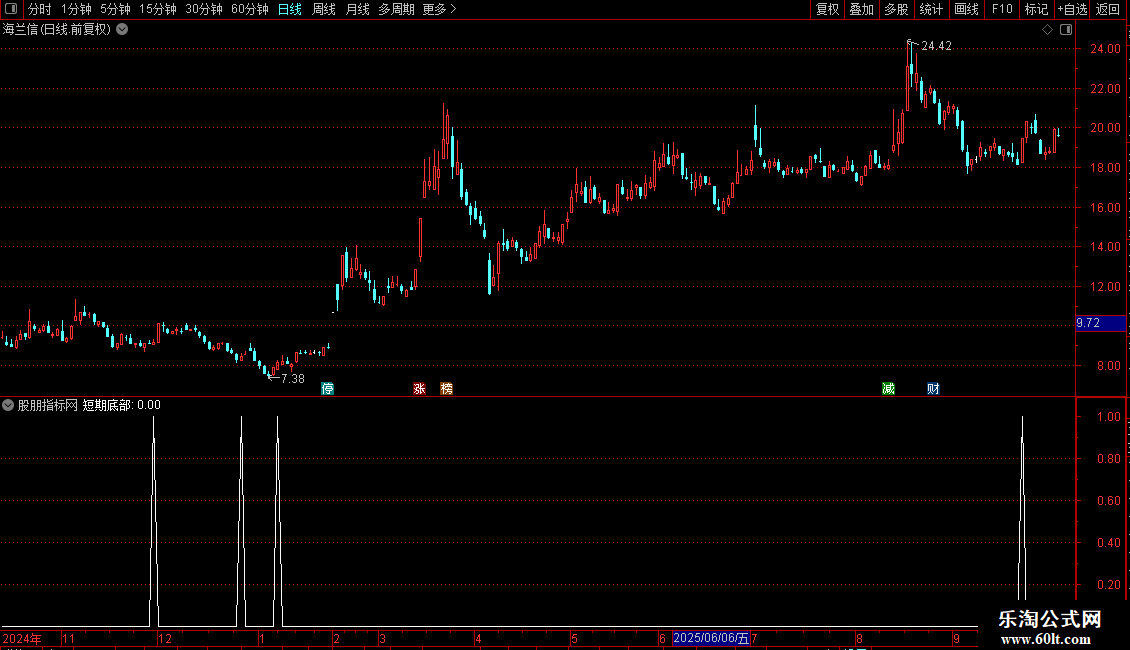Click the 2024年 timeline label
The width and height of the screenshot is (1130, 650).
pyautogui.click(x=22, y=638)
